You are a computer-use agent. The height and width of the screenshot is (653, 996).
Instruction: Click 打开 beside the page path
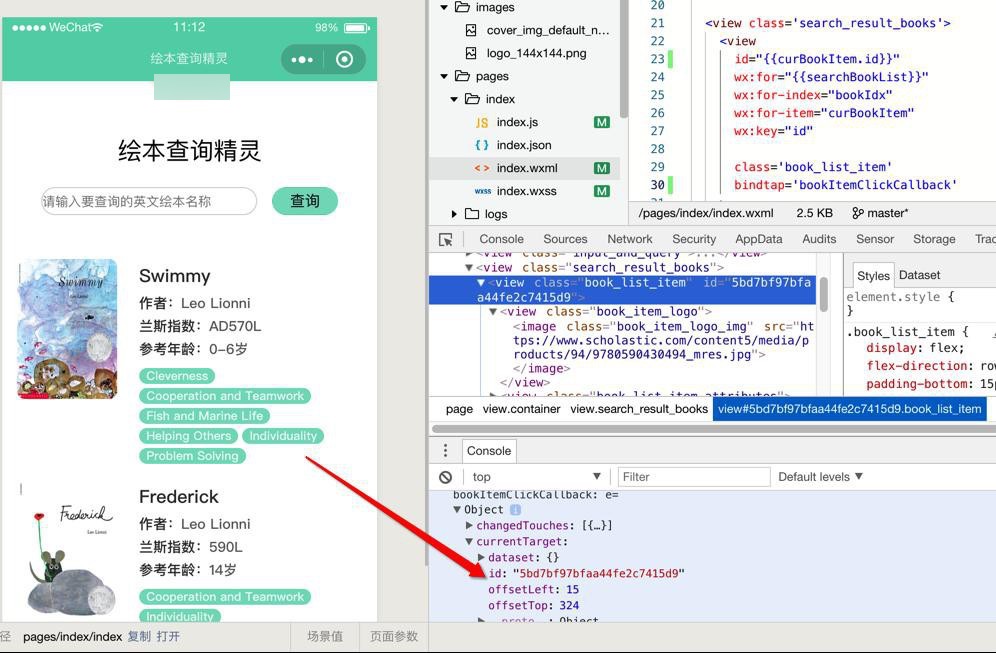(x=168, y=636)
